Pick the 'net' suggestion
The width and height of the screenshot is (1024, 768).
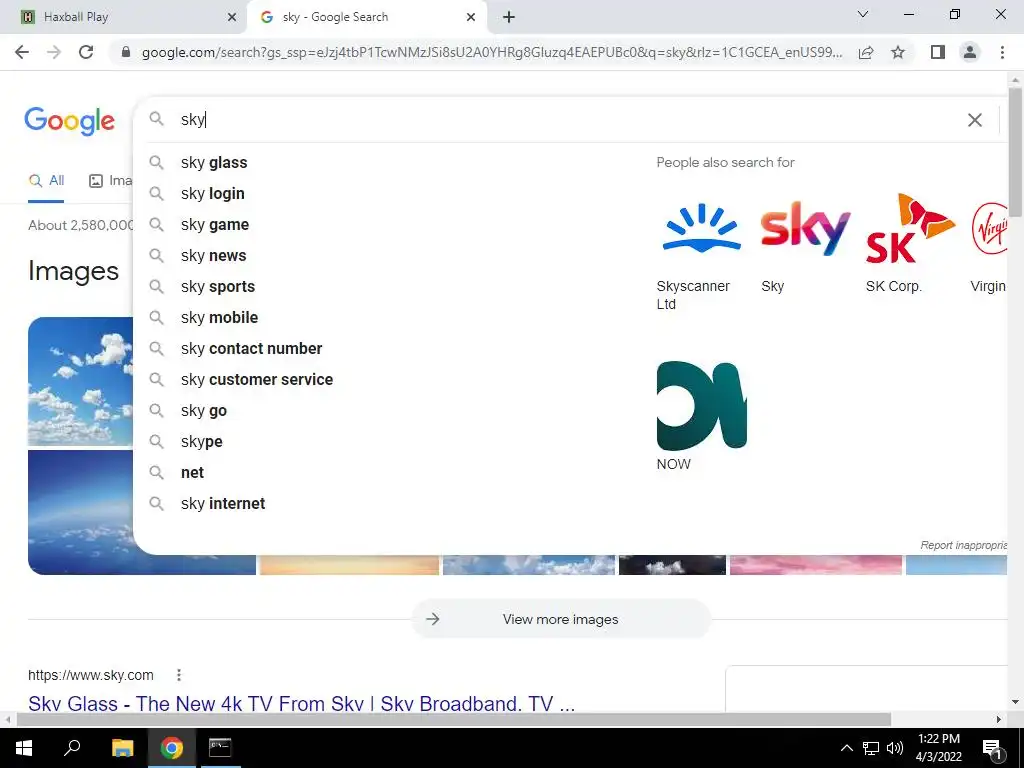tap(192, 473)
